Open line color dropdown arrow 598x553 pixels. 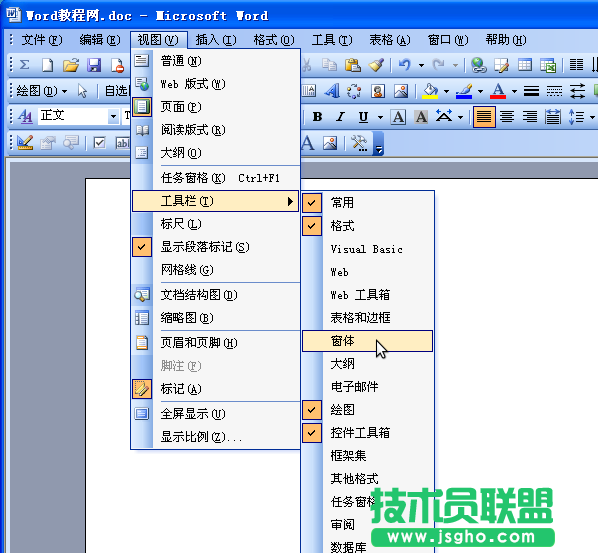(480, 92)
